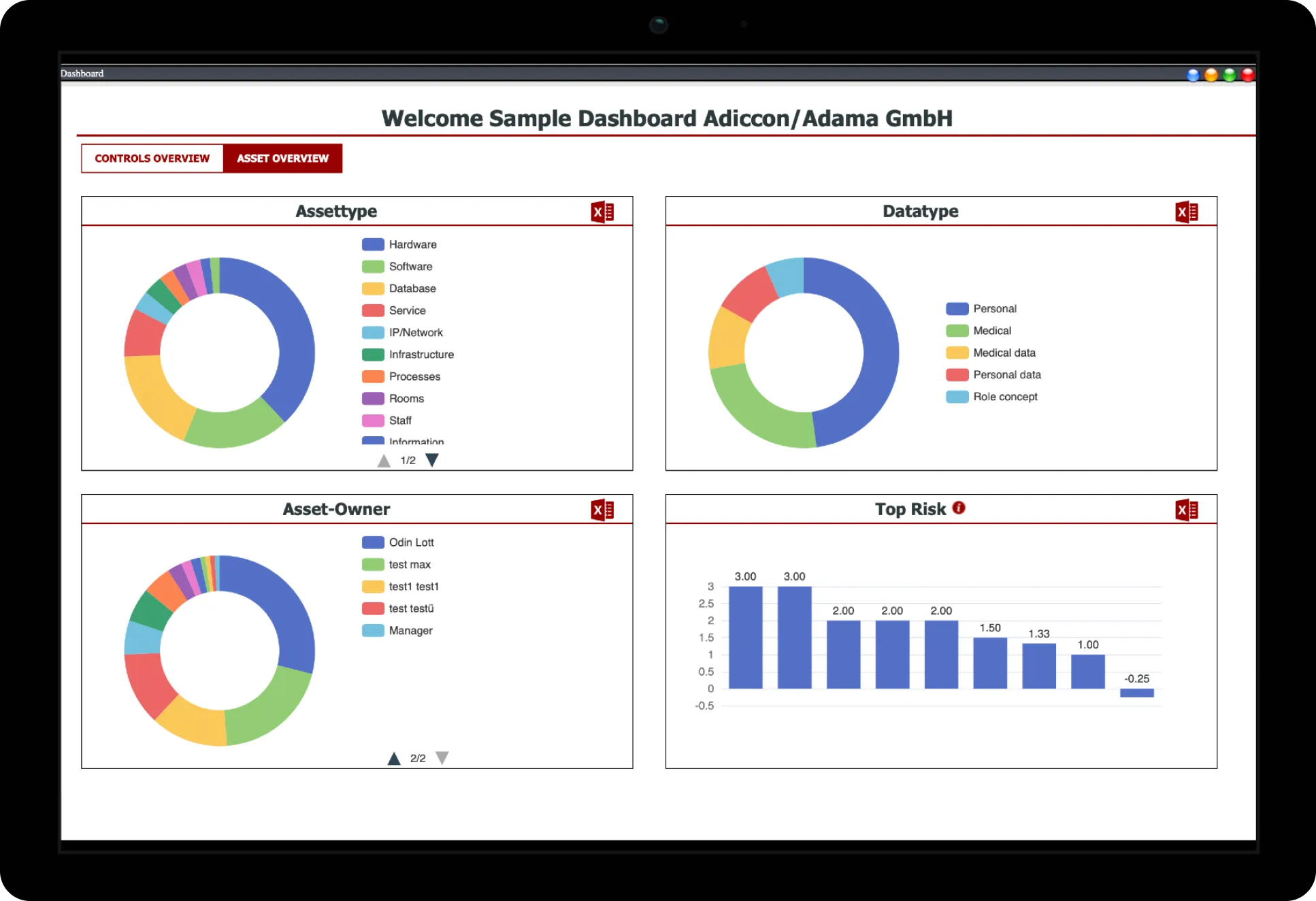The width and height of the screenshot is (1316, 901).
Task: Go to next Asset-Owner legend page
Action: click(442, 757)
